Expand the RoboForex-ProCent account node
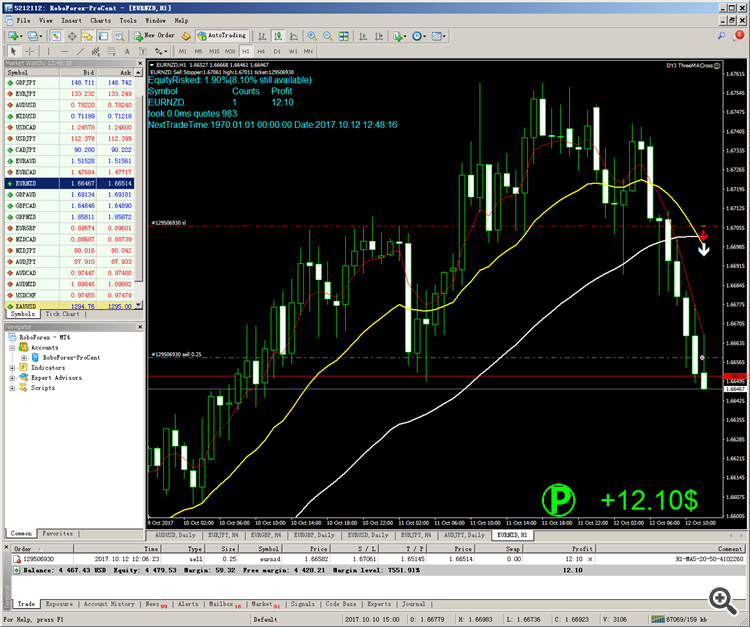The width and height of the screenshot is (750, 627). tap(24, 358)
